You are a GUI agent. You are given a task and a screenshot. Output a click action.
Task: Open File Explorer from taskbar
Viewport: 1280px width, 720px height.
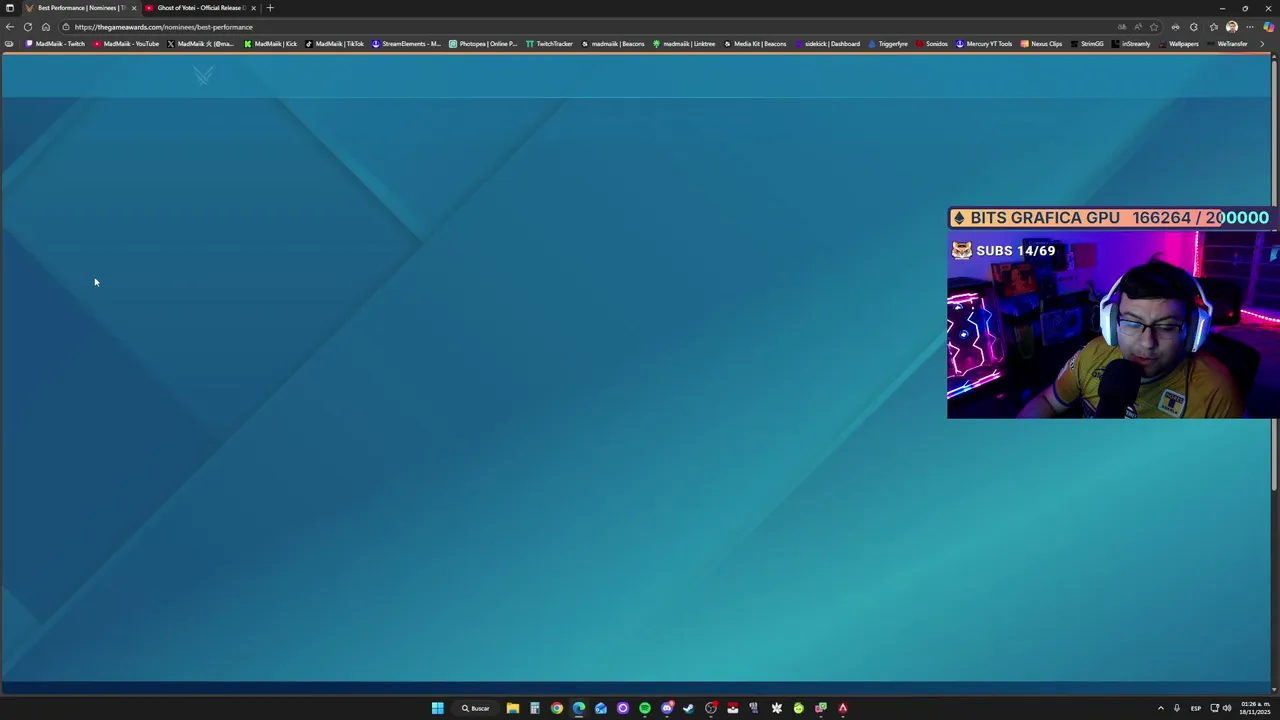[513, 708]
